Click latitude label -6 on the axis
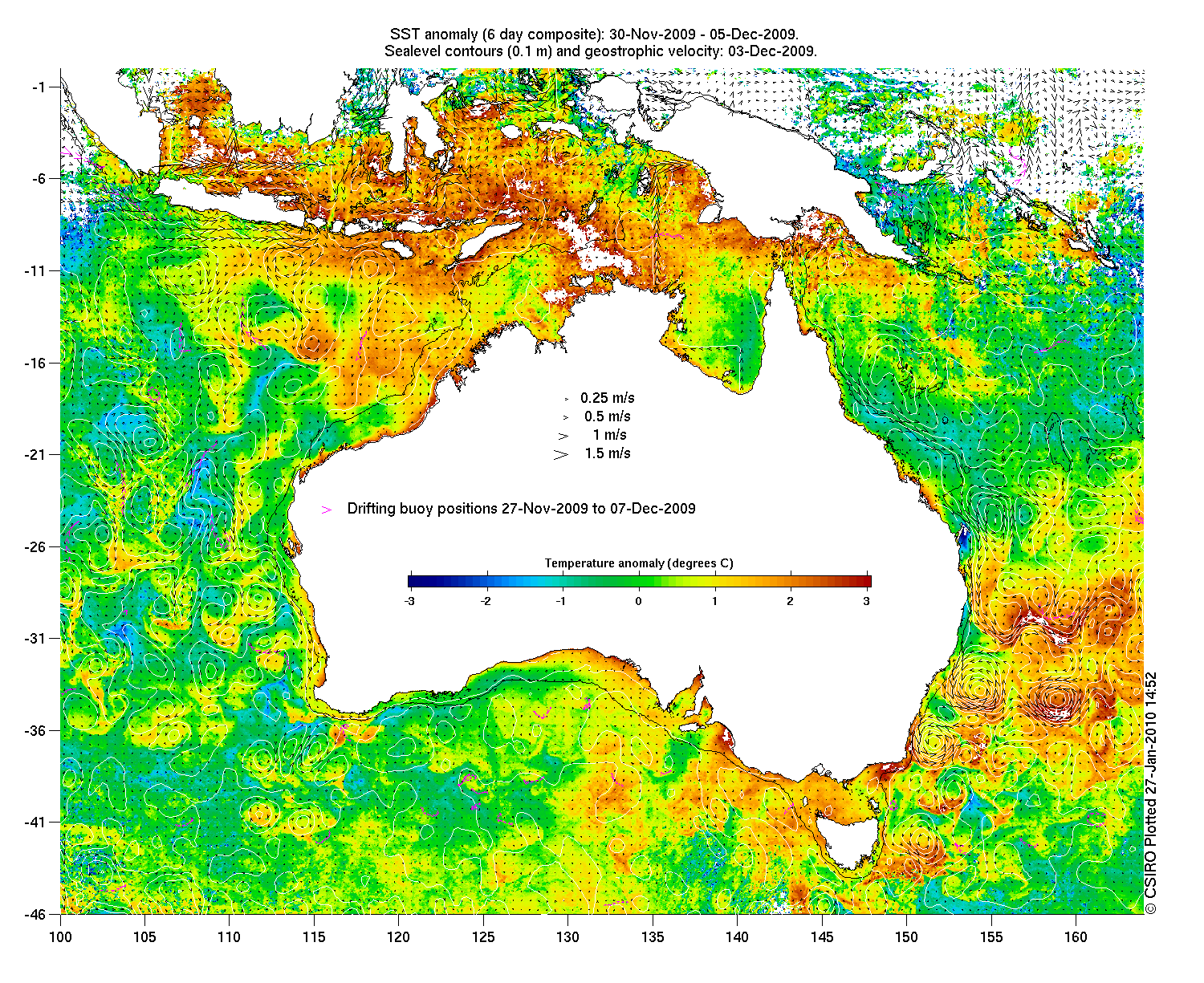This screenshot has height=983, width=1204. pos(39,179)
